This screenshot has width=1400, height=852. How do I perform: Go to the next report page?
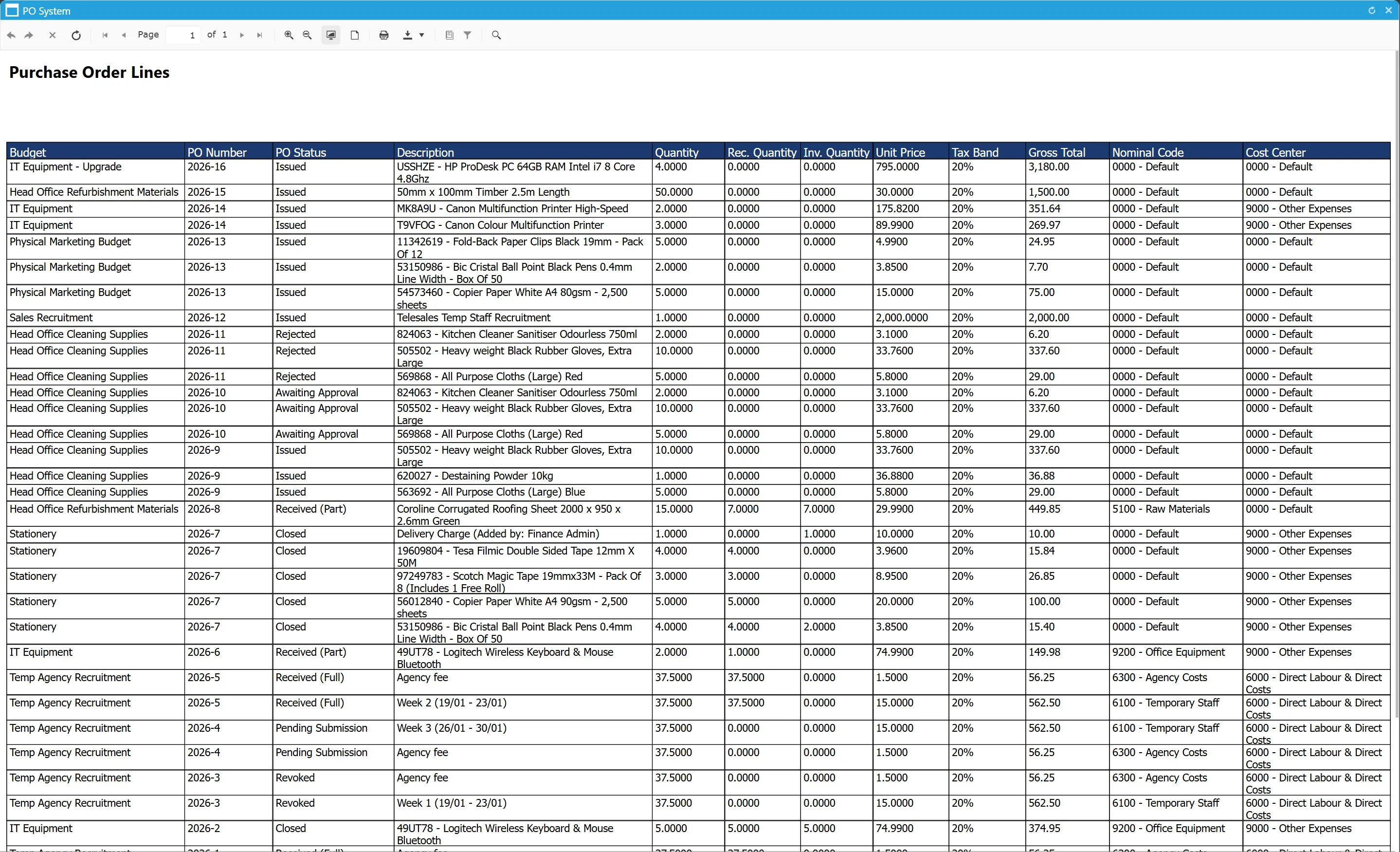241,35
